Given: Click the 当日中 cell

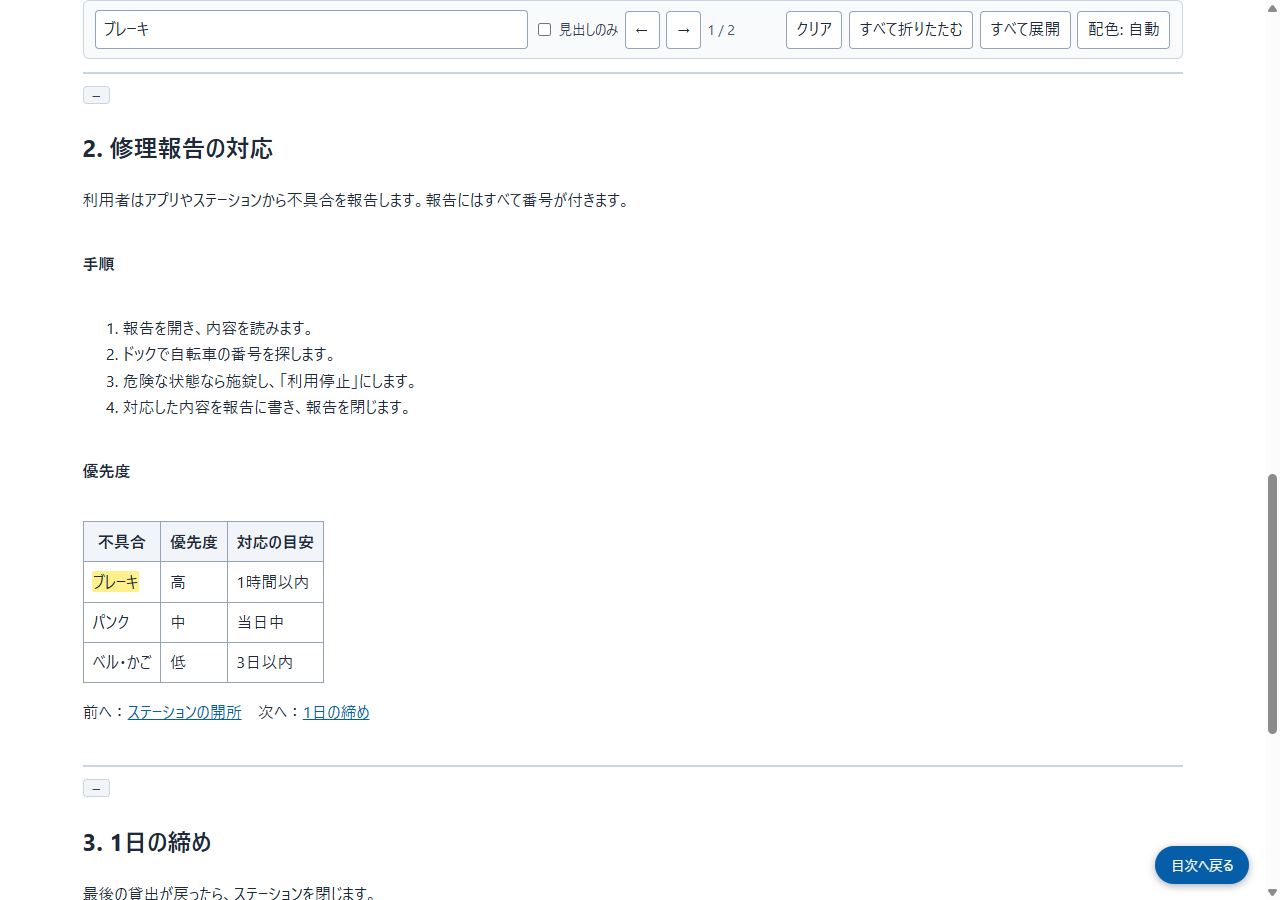Looking at the screenshot, I should (x=275, y=622).
